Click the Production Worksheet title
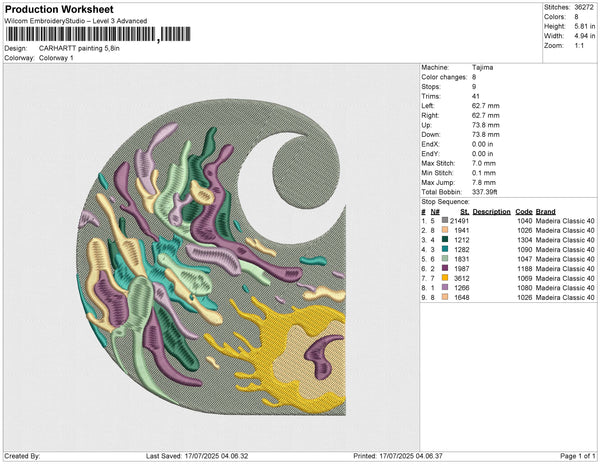 click(59, 10)
